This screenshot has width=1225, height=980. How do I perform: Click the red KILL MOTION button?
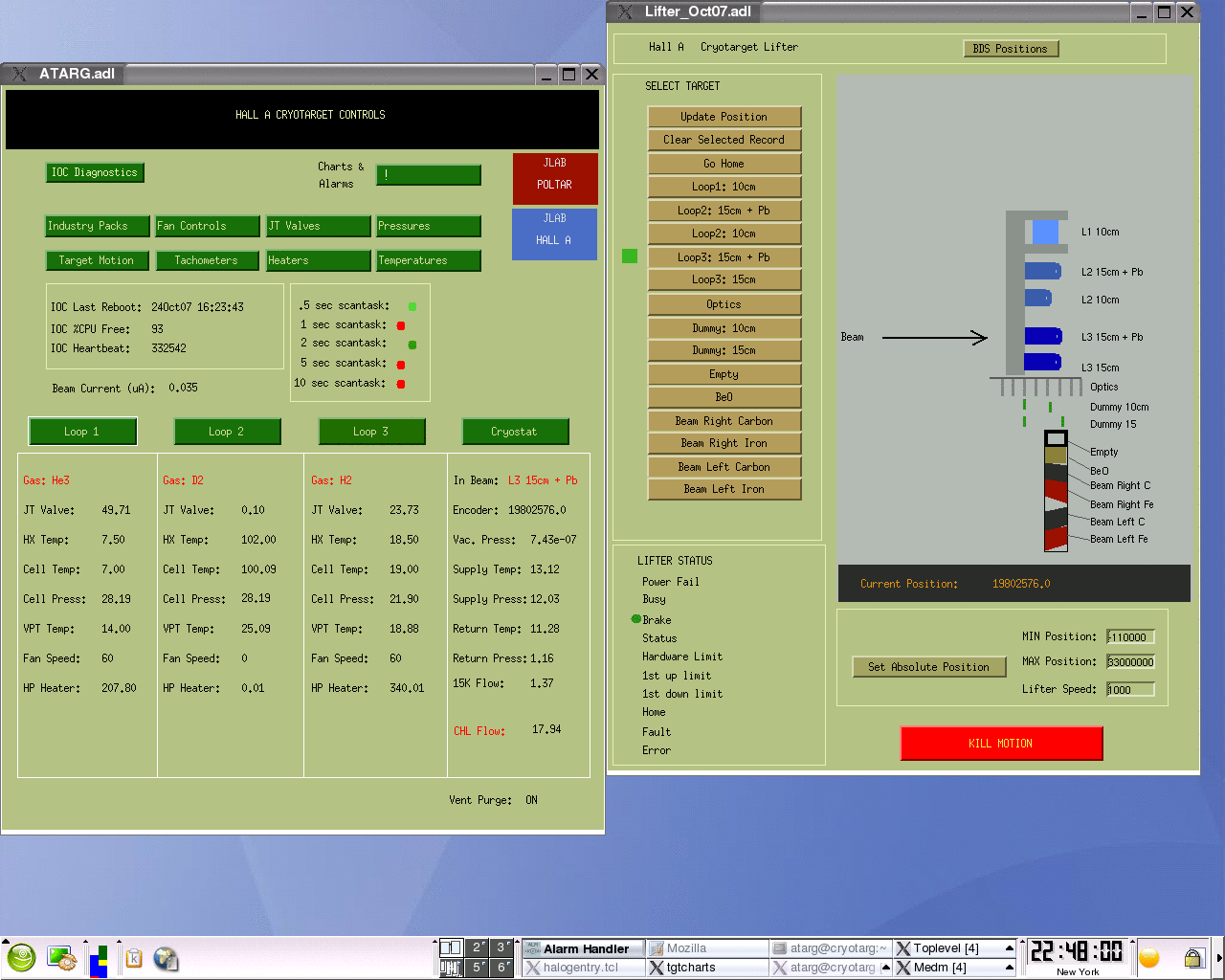coord(1001,744)
